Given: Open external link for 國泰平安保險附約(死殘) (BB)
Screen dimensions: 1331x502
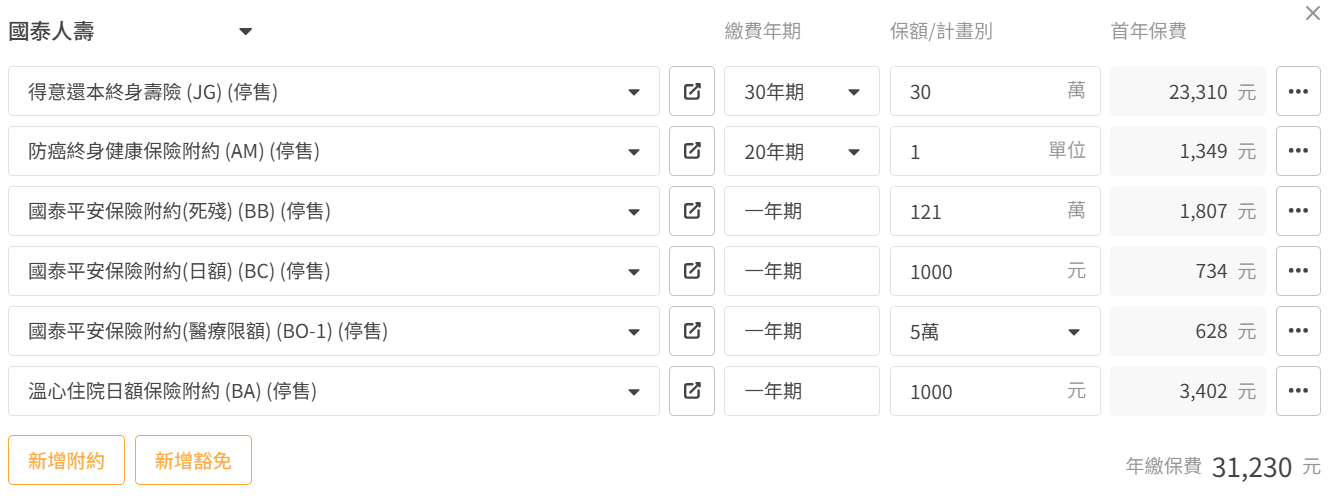Looking at the screenshot, I should click(692, 212).
